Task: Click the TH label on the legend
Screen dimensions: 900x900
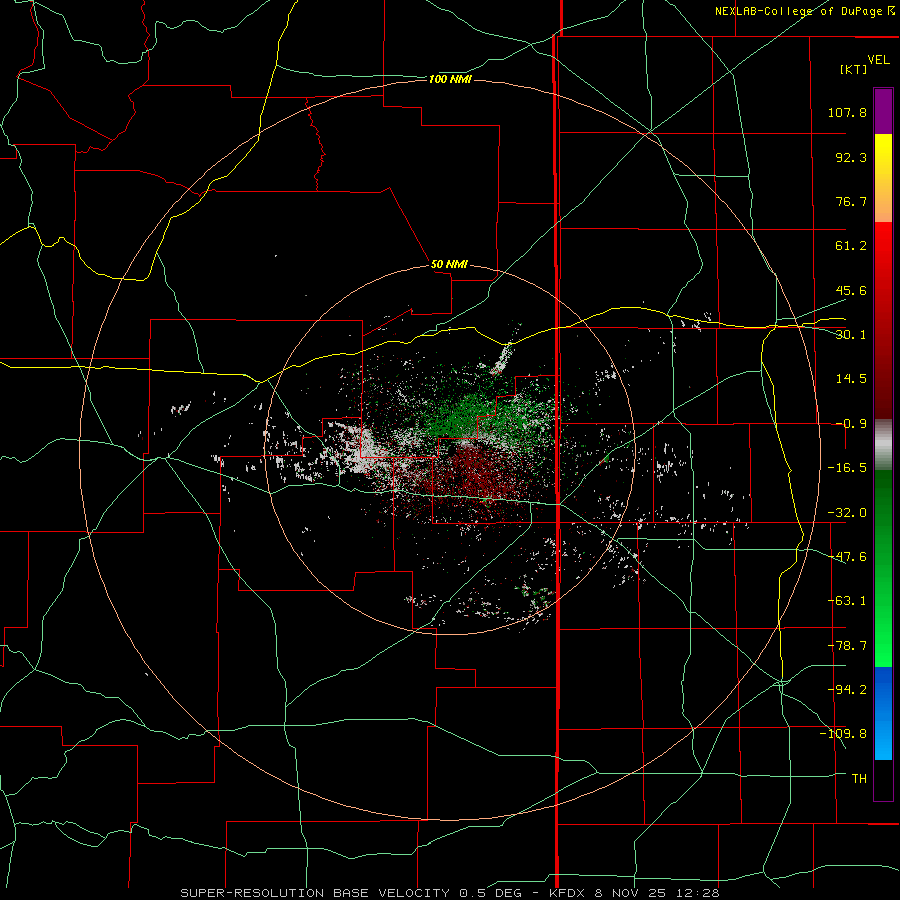Action: [859, 779]
